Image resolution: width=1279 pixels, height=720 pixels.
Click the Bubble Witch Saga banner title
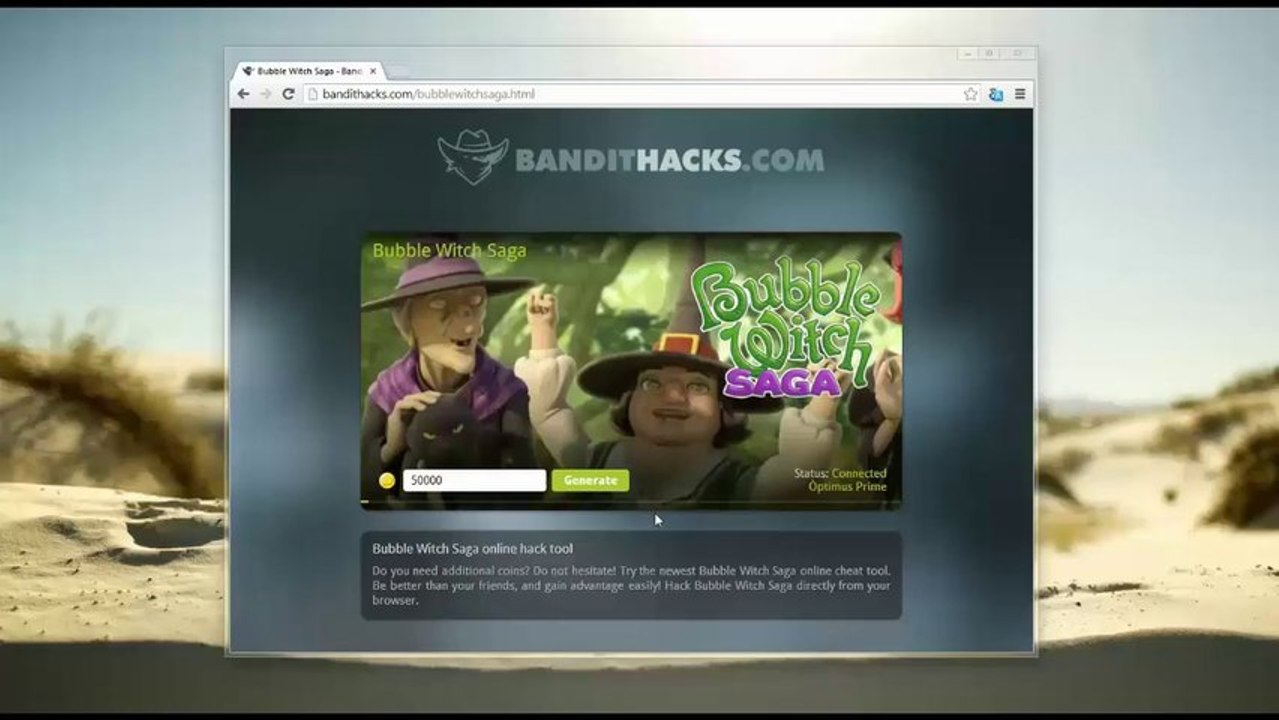[x=449, y=251]
